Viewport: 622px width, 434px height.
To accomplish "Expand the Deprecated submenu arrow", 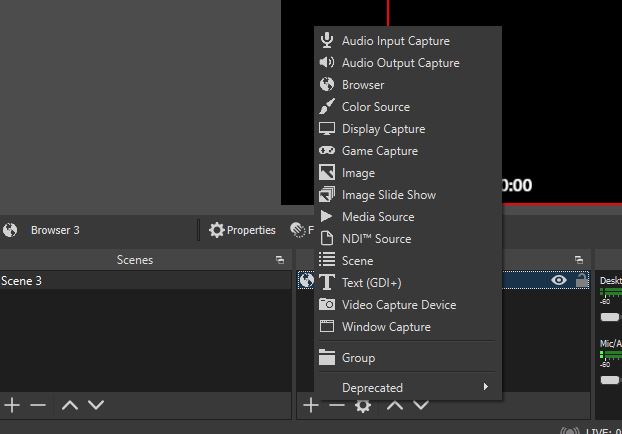I will coord(486,386).
